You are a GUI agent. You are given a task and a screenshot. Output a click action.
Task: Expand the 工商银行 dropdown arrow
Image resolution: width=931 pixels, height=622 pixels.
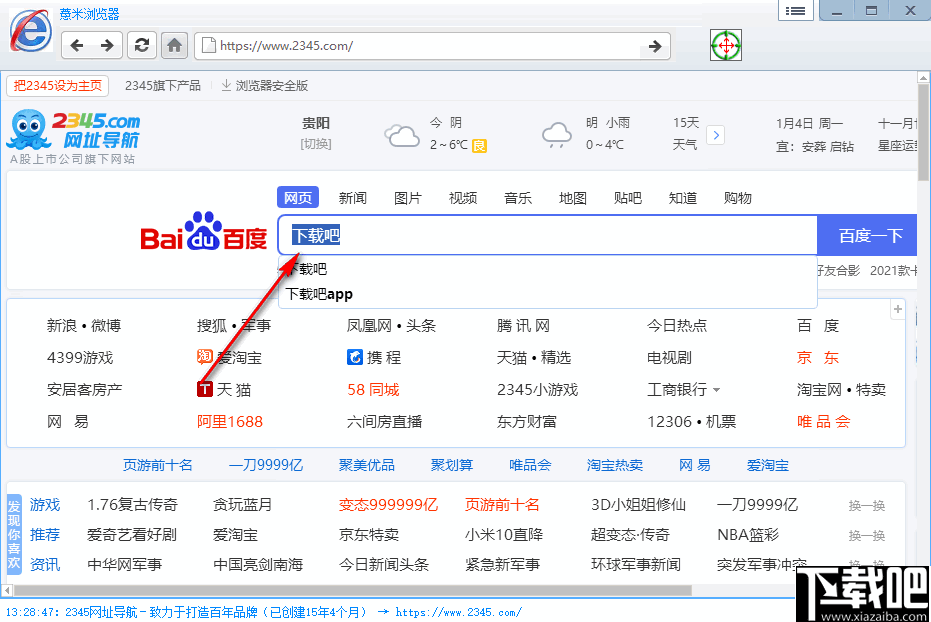716,390
